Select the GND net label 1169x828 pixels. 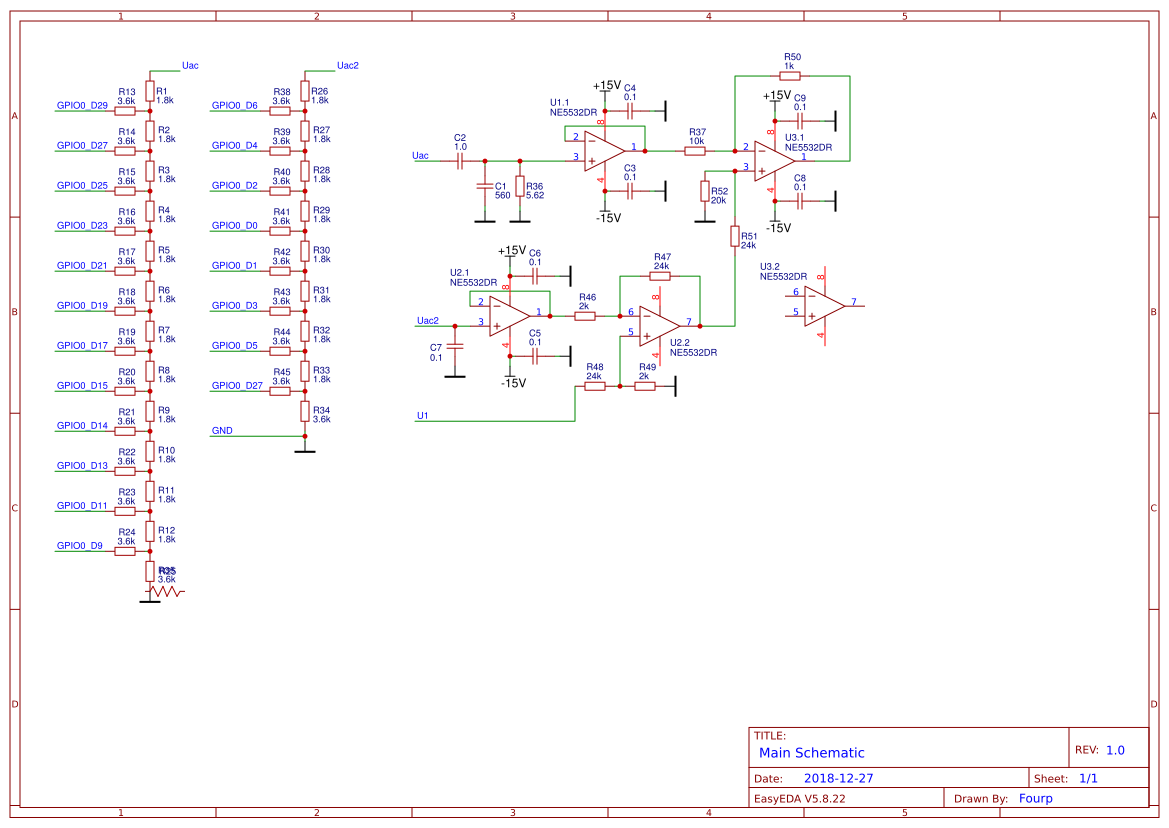pyautogui.click(x=222, y=431)
